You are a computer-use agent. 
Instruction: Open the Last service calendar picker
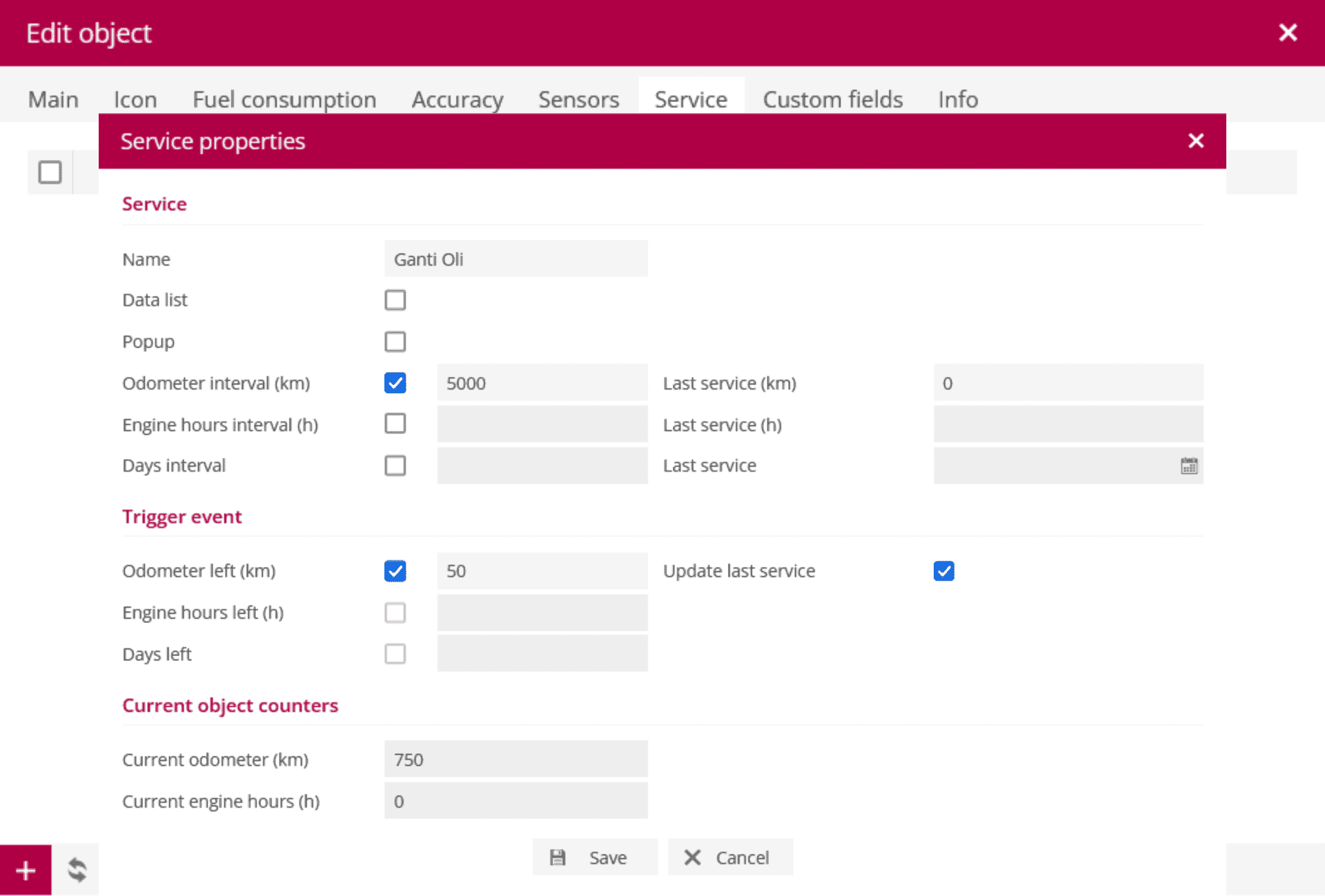pyautogui.click(x=1188, y=466)
